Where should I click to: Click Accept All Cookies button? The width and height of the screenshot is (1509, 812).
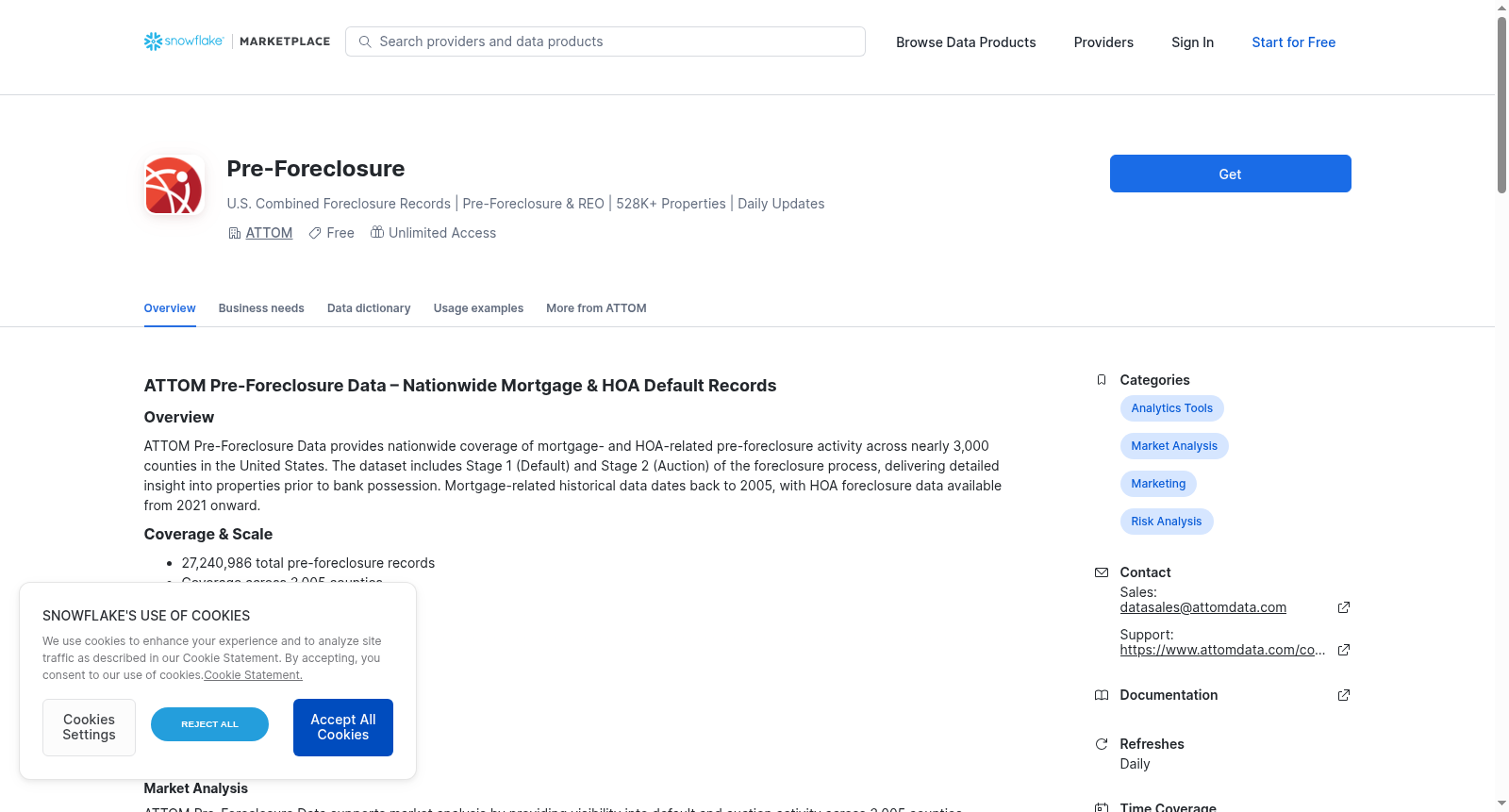[x=343, y=727]
